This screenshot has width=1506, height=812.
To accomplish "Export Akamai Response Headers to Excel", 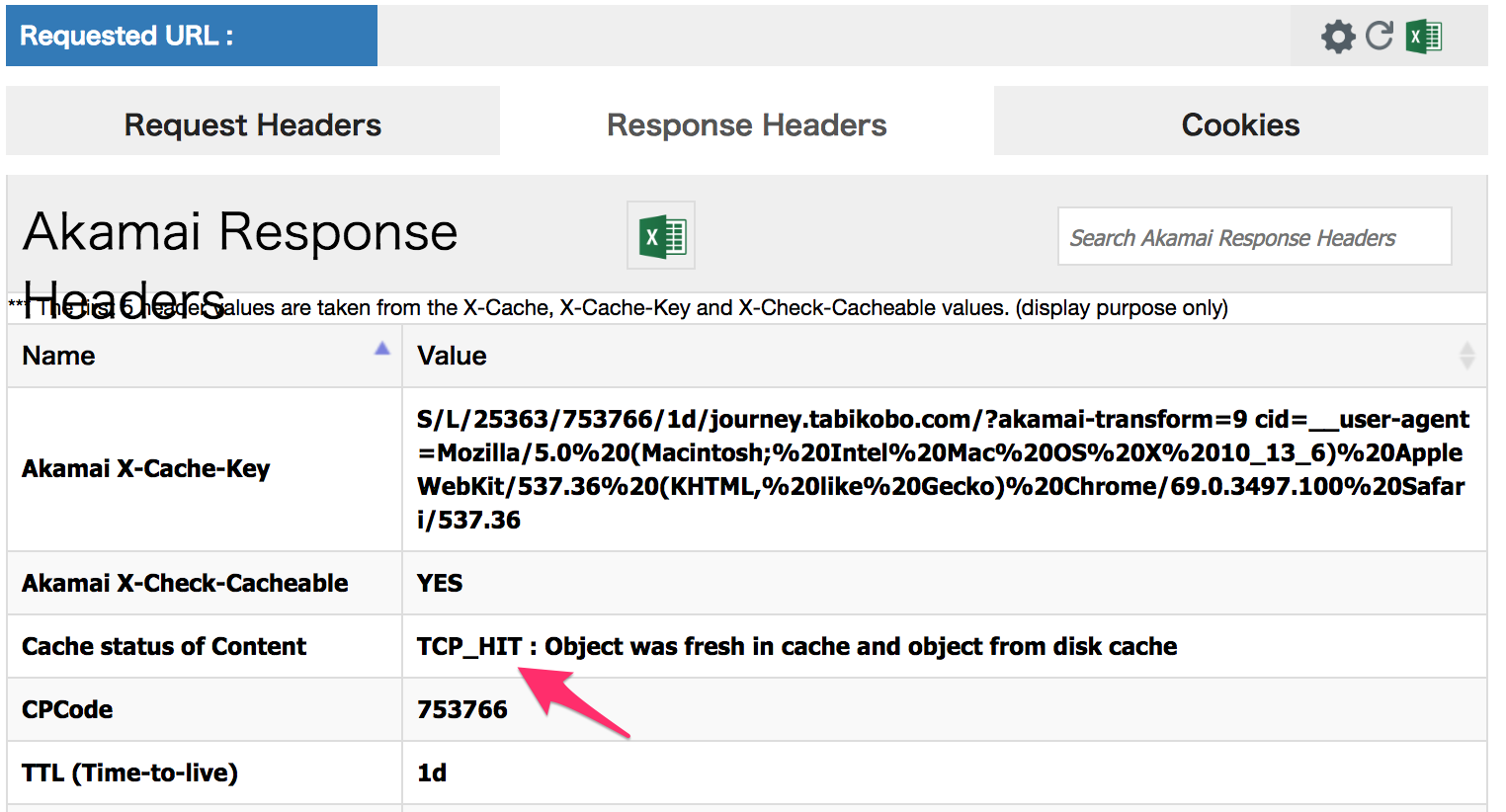I will pos(661,235).
